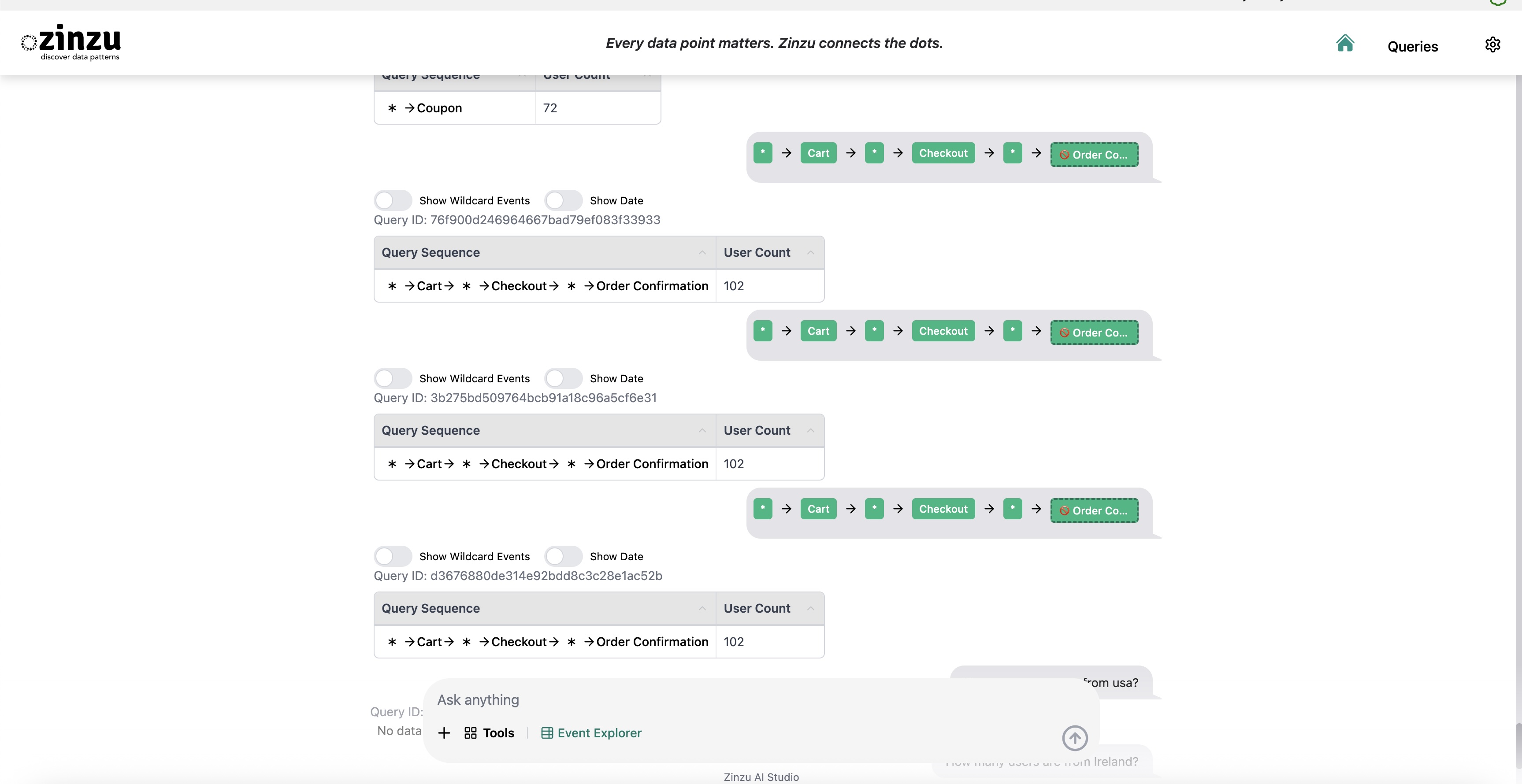Sort the bottom table's Query Sequence column
Image resolution: width=1522 pixels, height=784 pixels.
(x=702, y=609)
